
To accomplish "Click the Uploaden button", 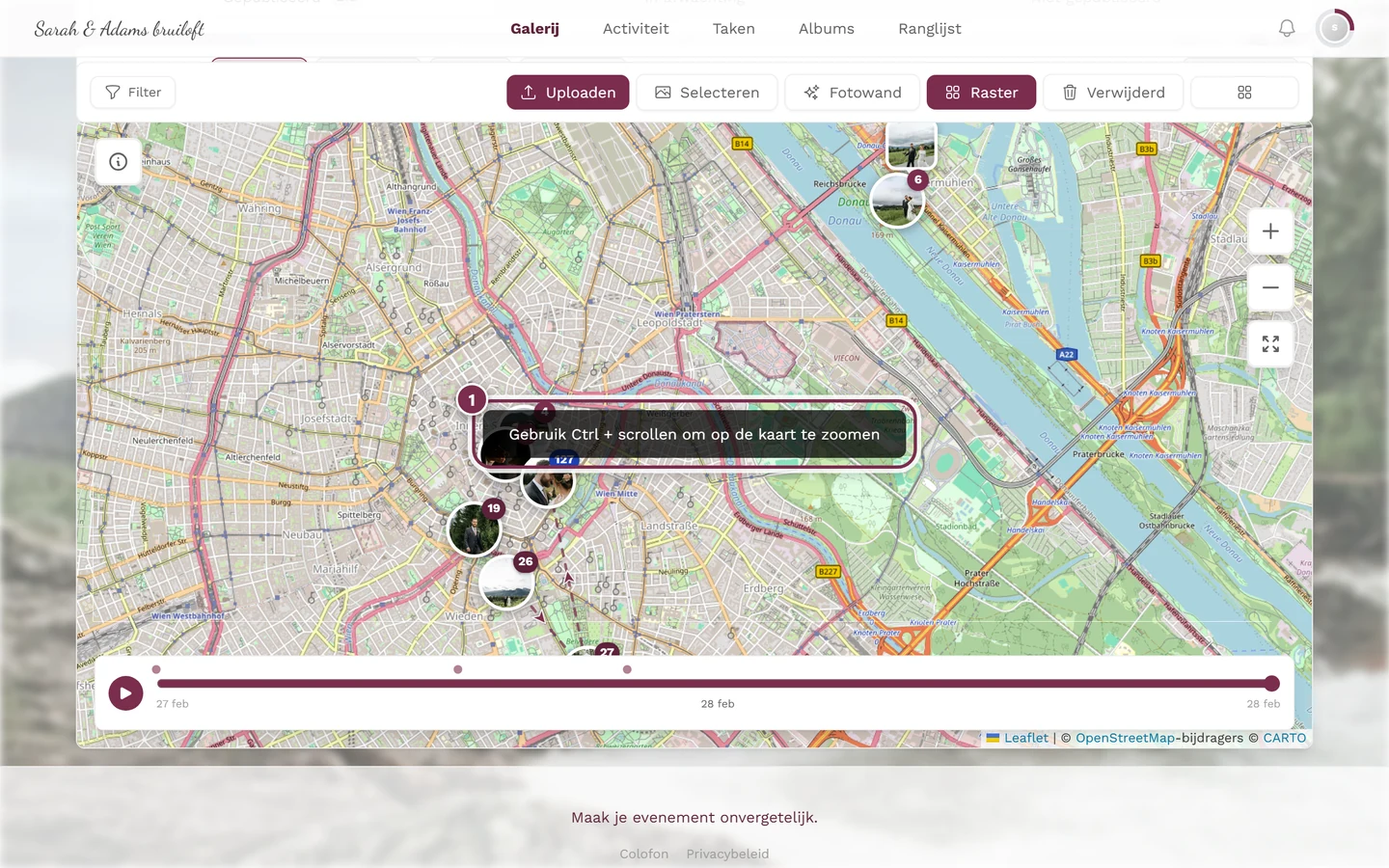I will [x=568, y=93].
